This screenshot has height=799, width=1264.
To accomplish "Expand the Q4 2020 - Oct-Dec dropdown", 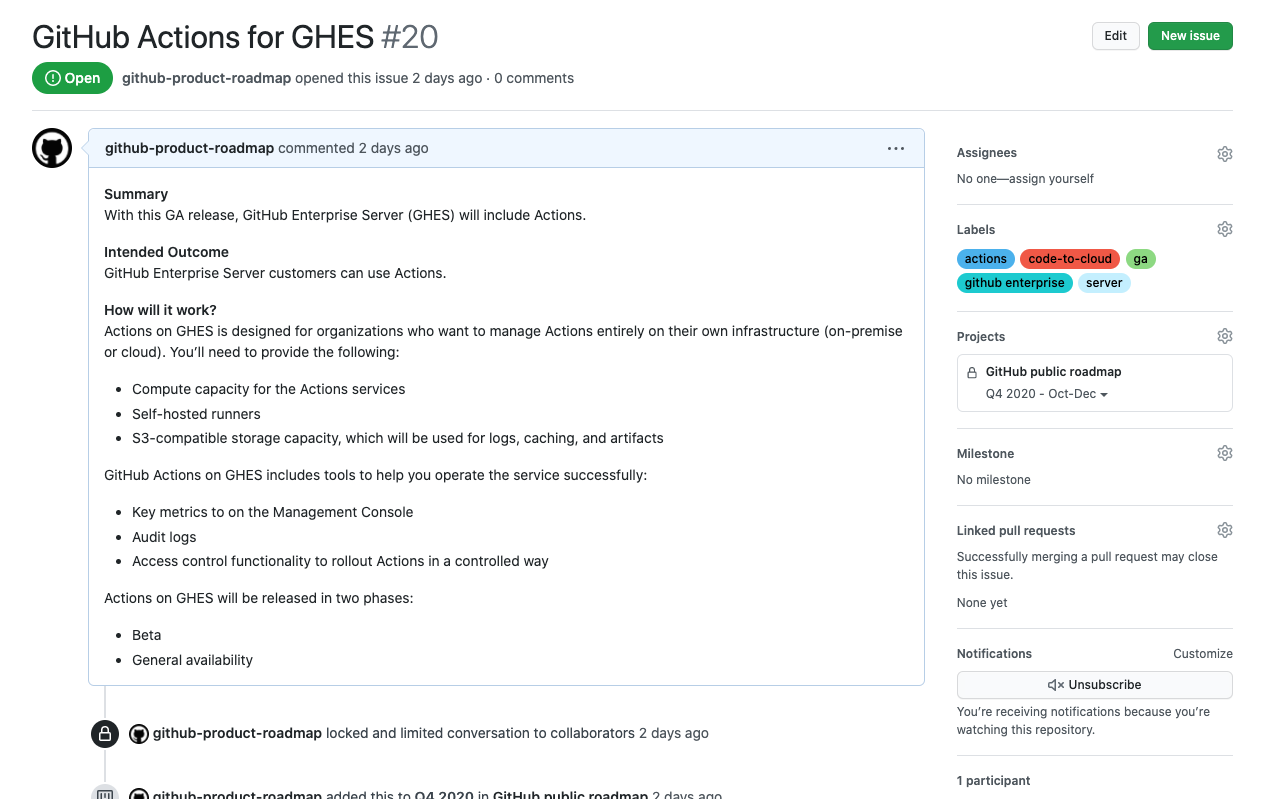I will pyautogui.click(x=1047, y=394).
